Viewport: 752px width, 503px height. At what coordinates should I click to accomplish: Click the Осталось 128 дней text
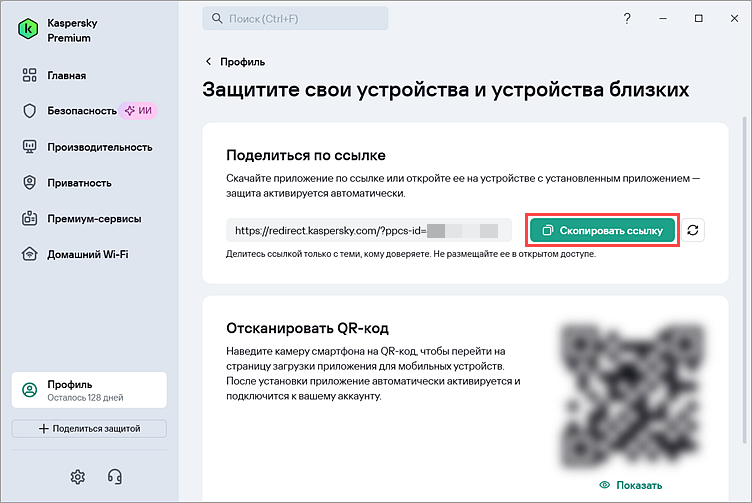pos(85,398)
